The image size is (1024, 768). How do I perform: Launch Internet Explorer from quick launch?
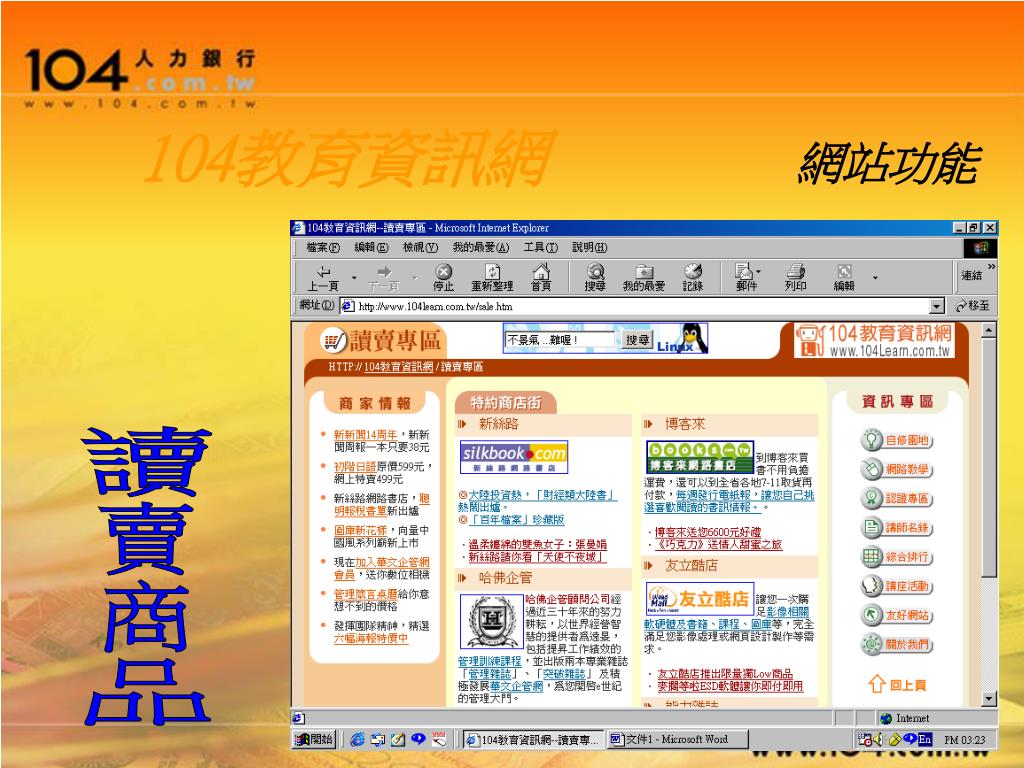point(357,739)
